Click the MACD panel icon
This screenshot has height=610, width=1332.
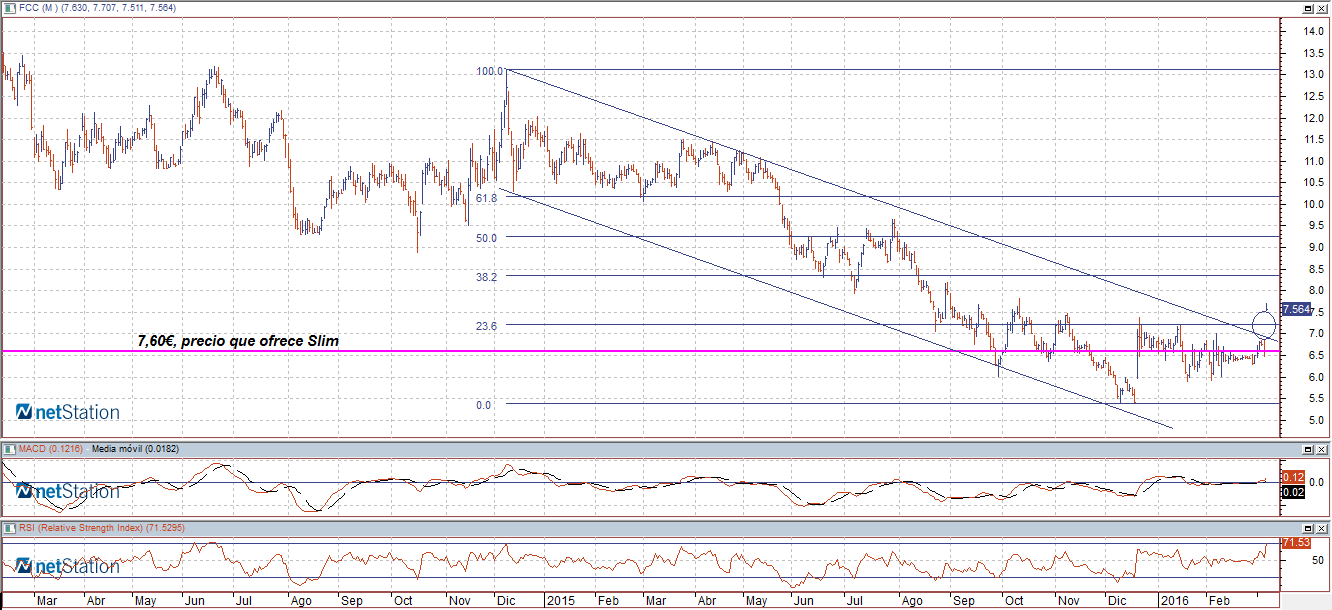click(x=9, y=449)
